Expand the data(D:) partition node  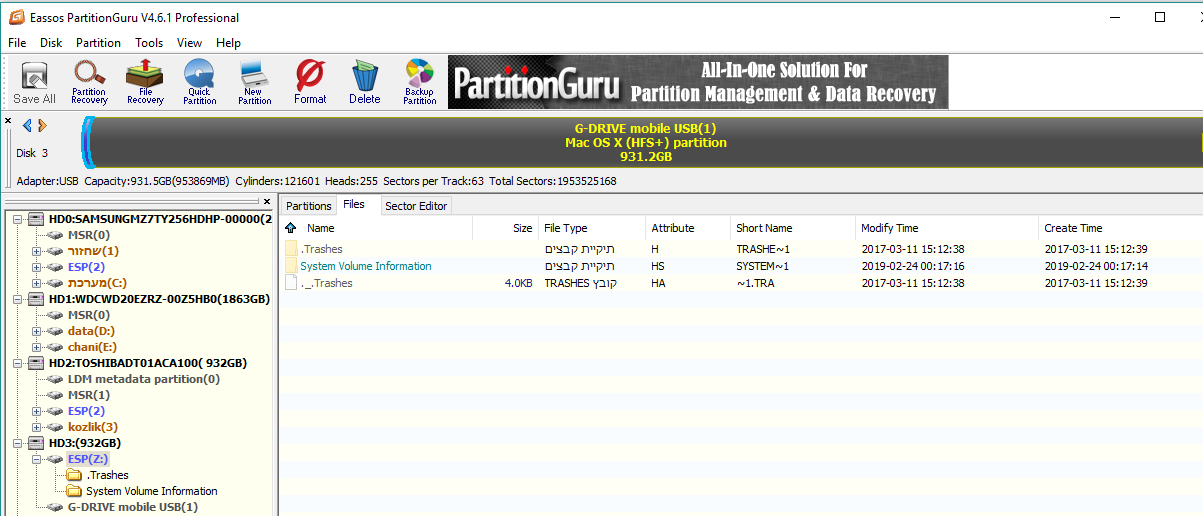tap(37, 331)
